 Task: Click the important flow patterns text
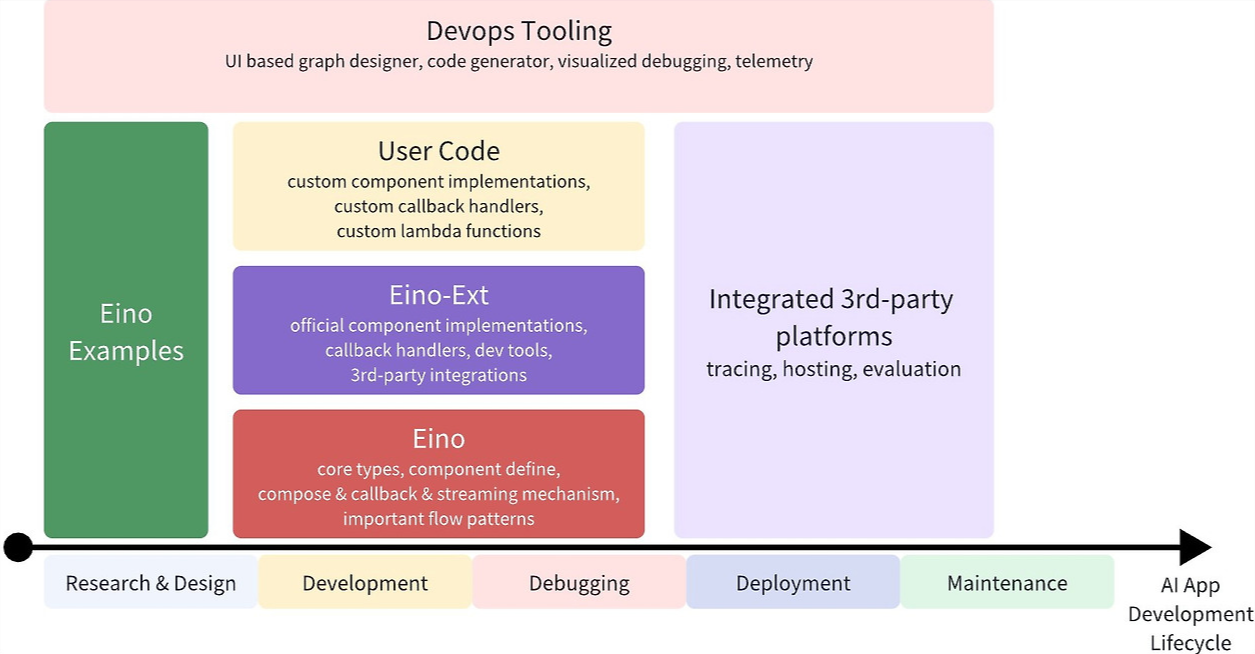pyautogui.click(x=438, y=518)
